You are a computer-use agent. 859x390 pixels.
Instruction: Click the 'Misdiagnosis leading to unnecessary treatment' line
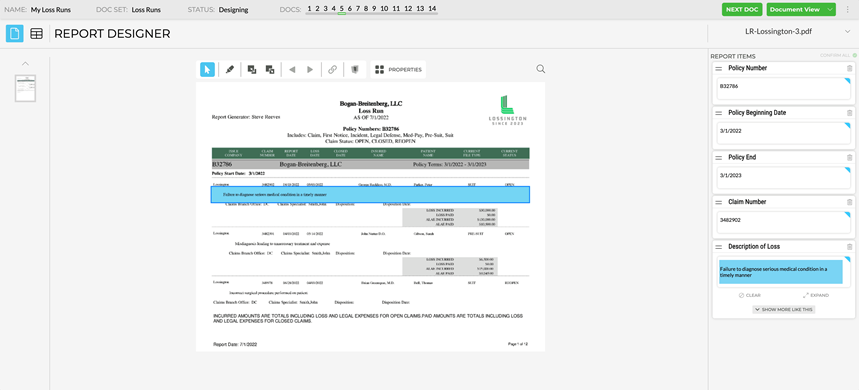[x=282, y=243]
